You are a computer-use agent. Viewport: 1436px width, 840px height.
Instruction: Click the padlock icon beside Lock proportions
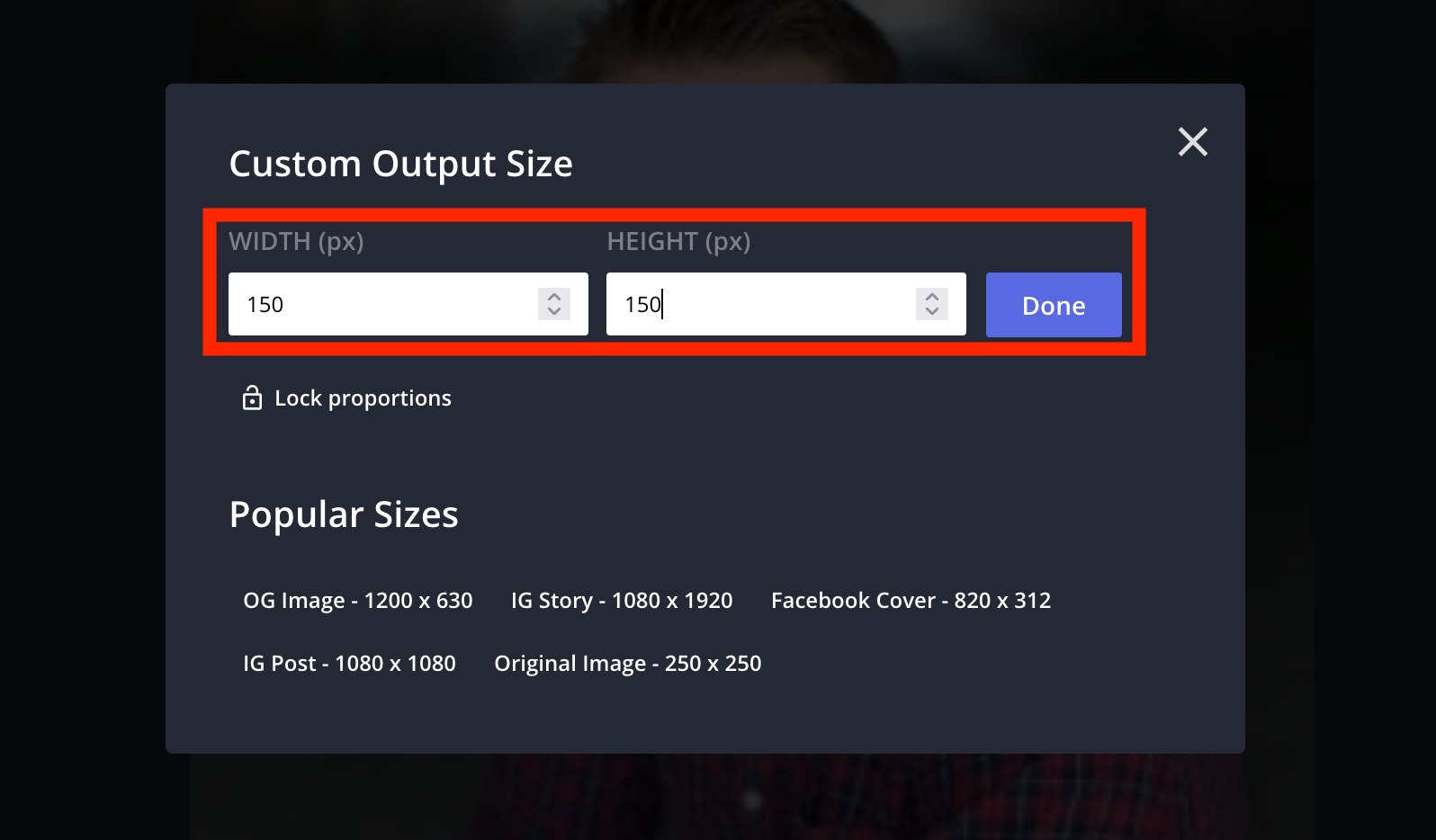coord(252,398)
